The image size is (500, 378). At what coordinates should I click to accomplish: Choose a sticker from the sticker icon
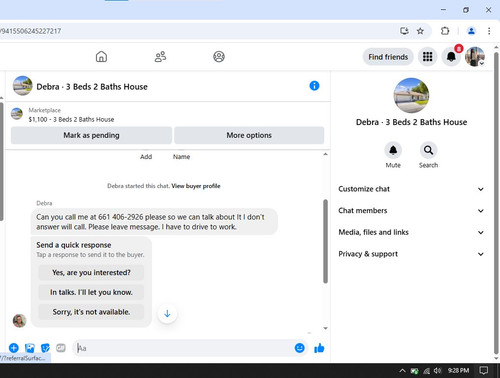[45, 348]
